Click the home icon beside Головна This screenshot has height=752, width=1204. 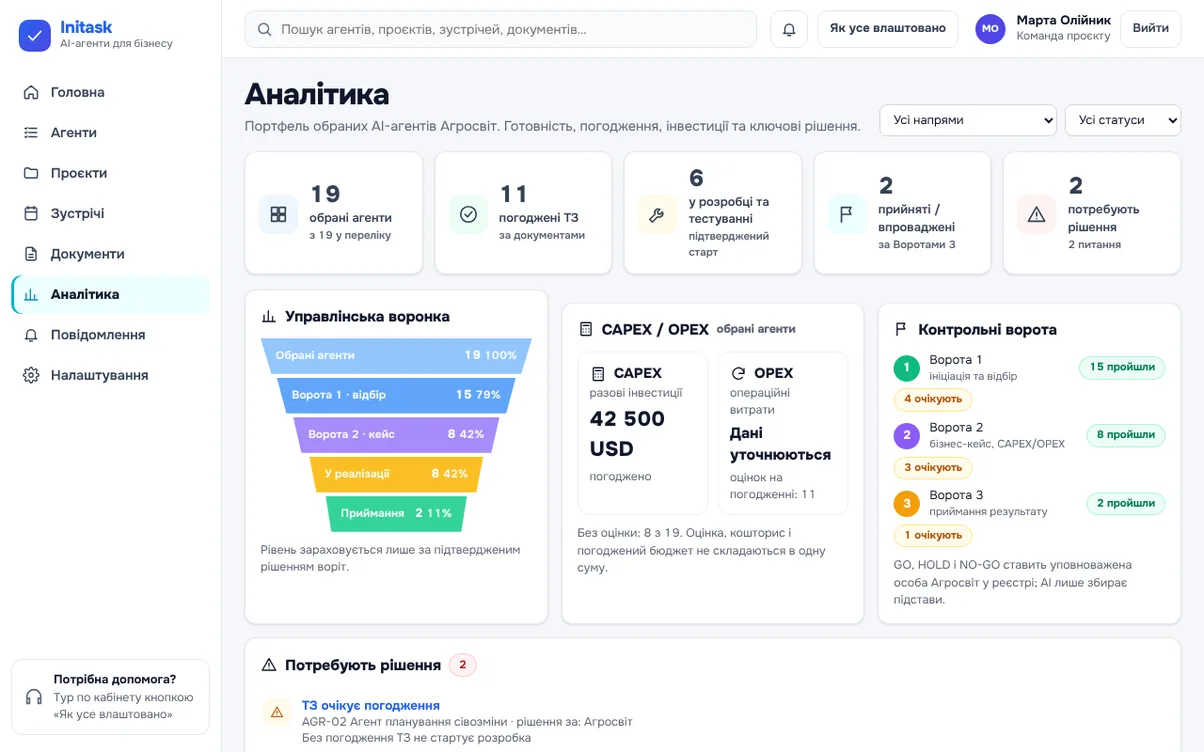tap(31, 92)
